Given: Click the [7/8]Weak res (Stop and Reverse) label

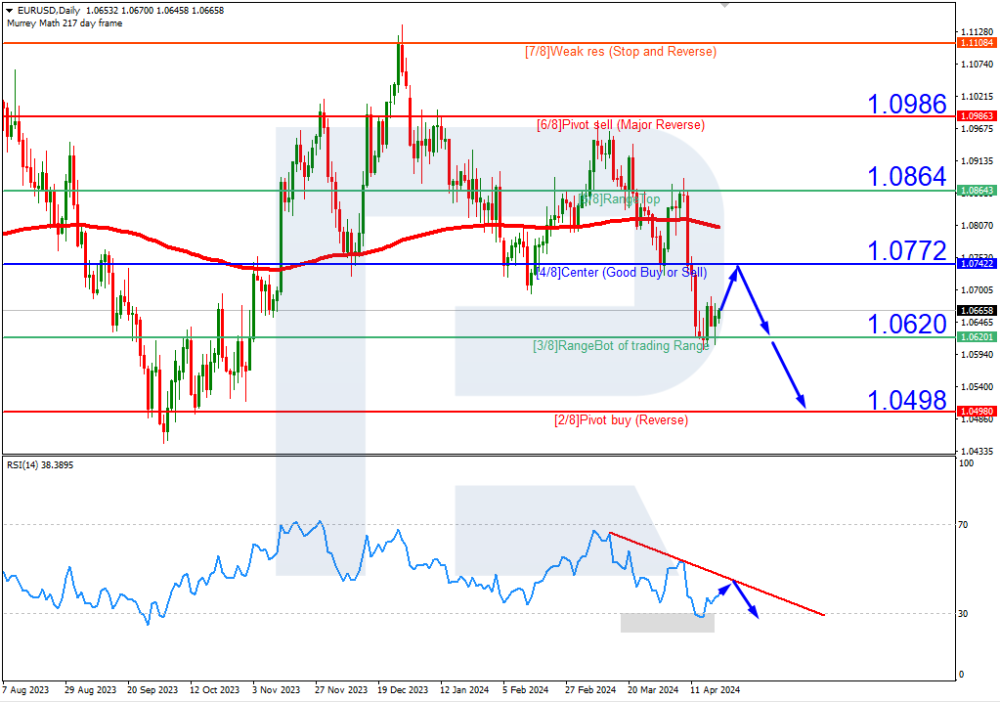Looking at the screenshot, I should tap(621, 52).
